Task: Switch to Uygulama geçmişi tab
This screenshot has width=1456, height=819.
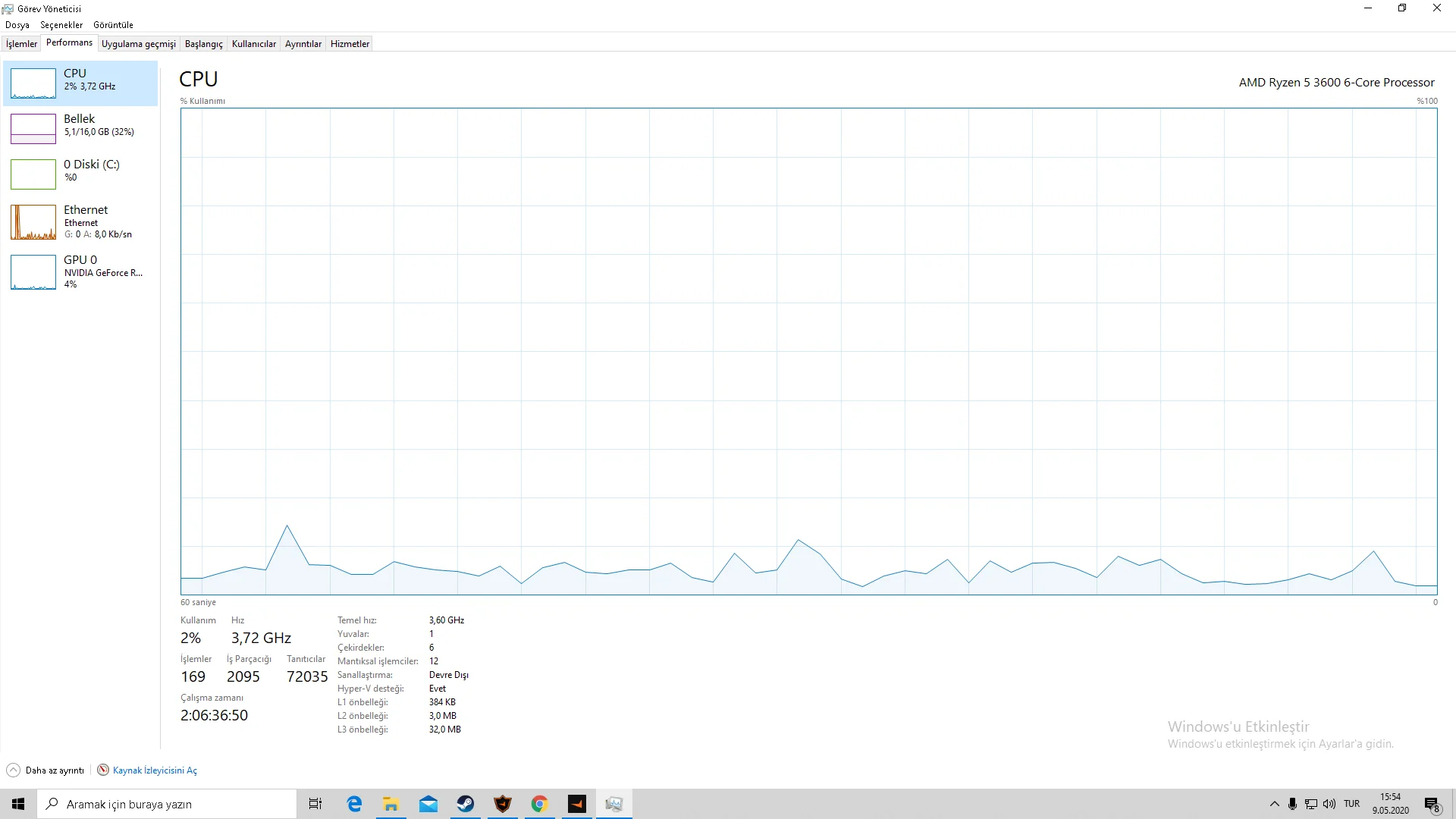Action: [x=138, y=44]
